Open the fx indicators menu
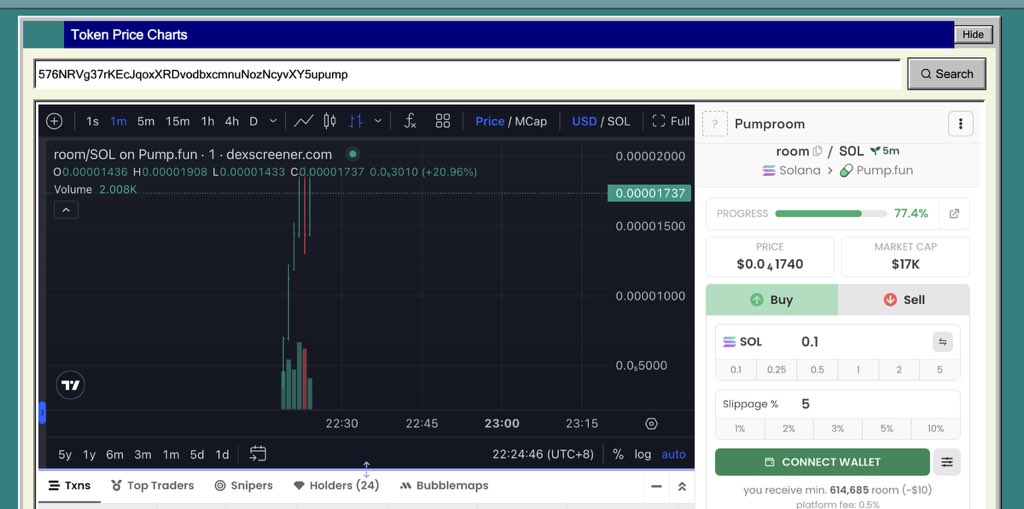 409,121
